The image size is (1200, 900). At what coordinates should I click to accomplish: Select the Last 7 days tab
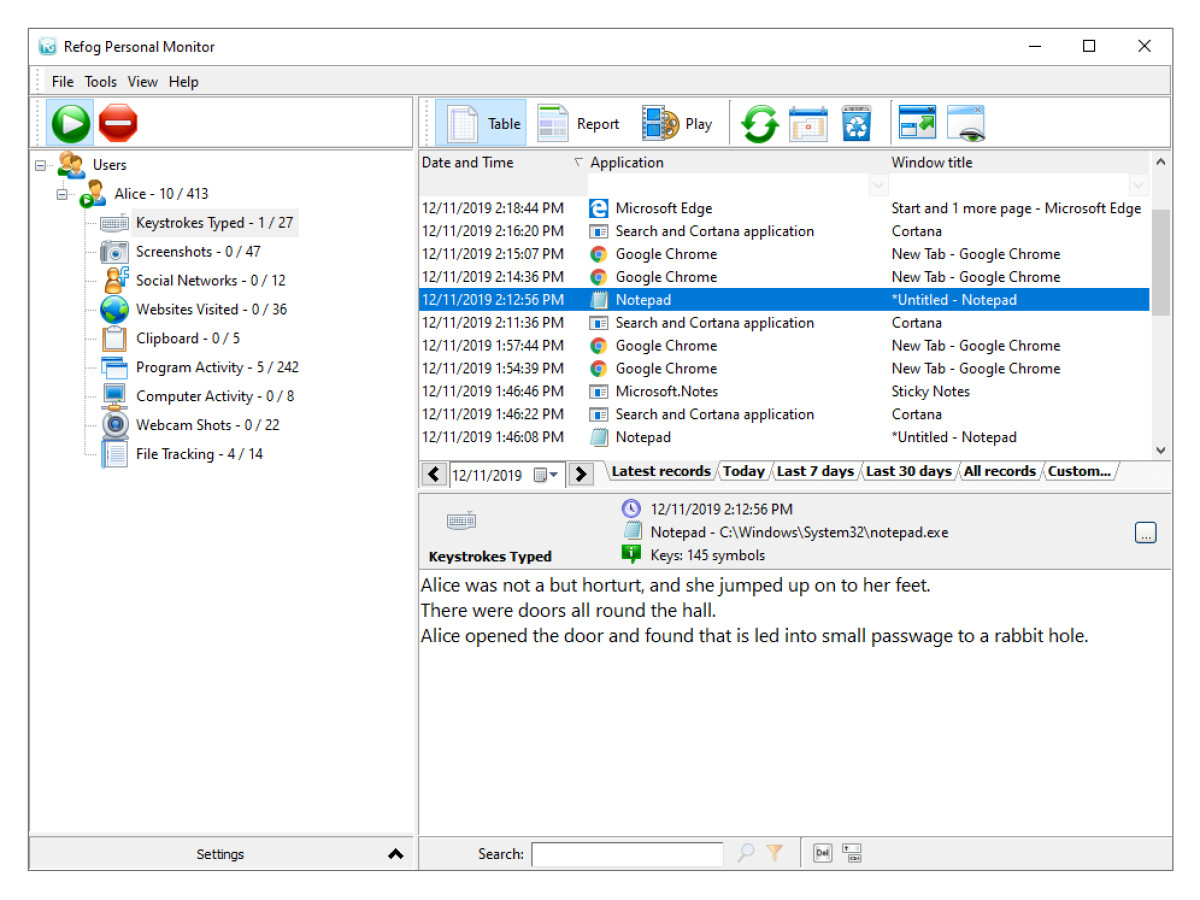[815, 471]
